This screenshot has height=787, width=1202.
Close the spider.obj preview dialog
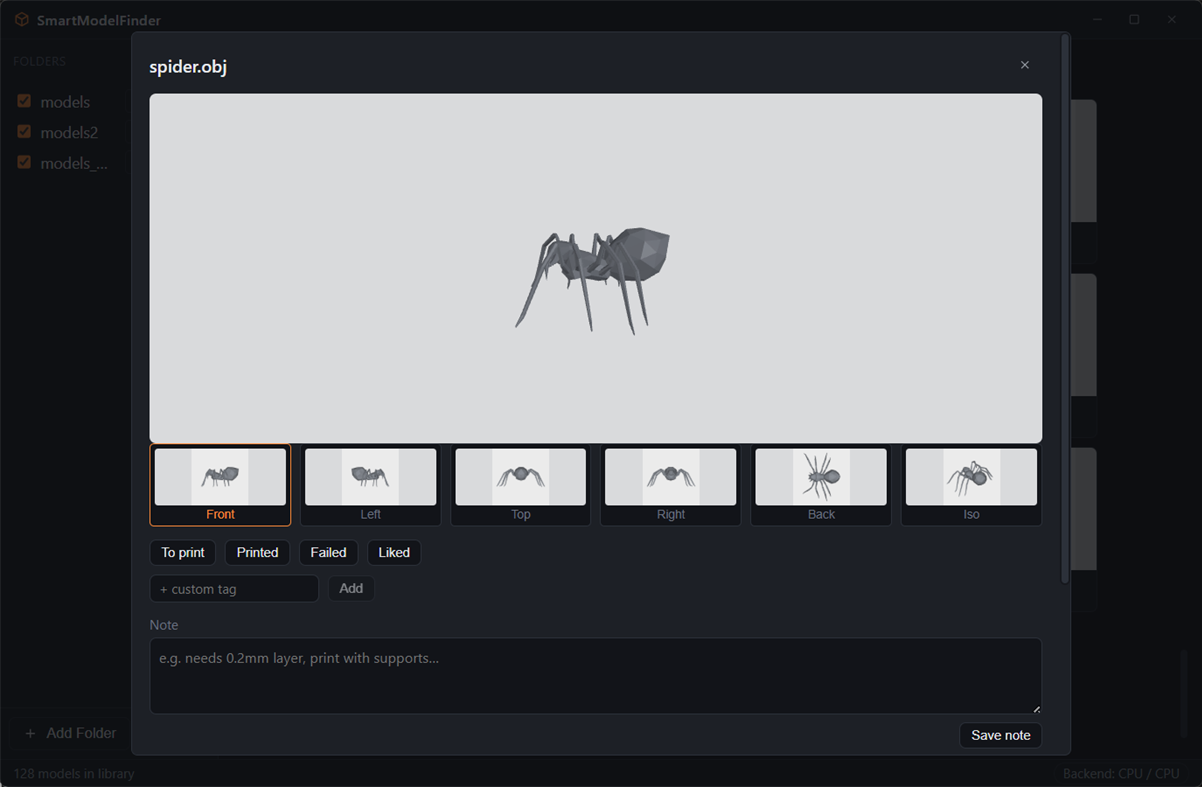(1024, 65)
